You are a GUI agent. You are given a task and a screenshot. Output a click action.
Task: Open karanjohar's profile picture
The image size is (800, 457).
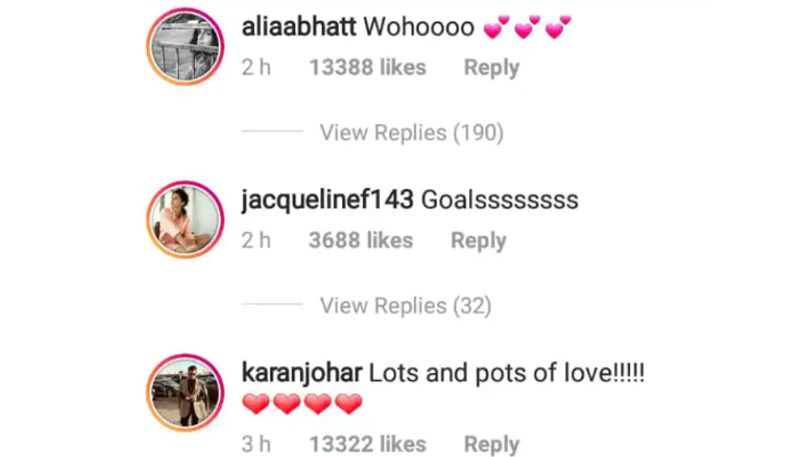pyautogui.click(x=185, y=392)
